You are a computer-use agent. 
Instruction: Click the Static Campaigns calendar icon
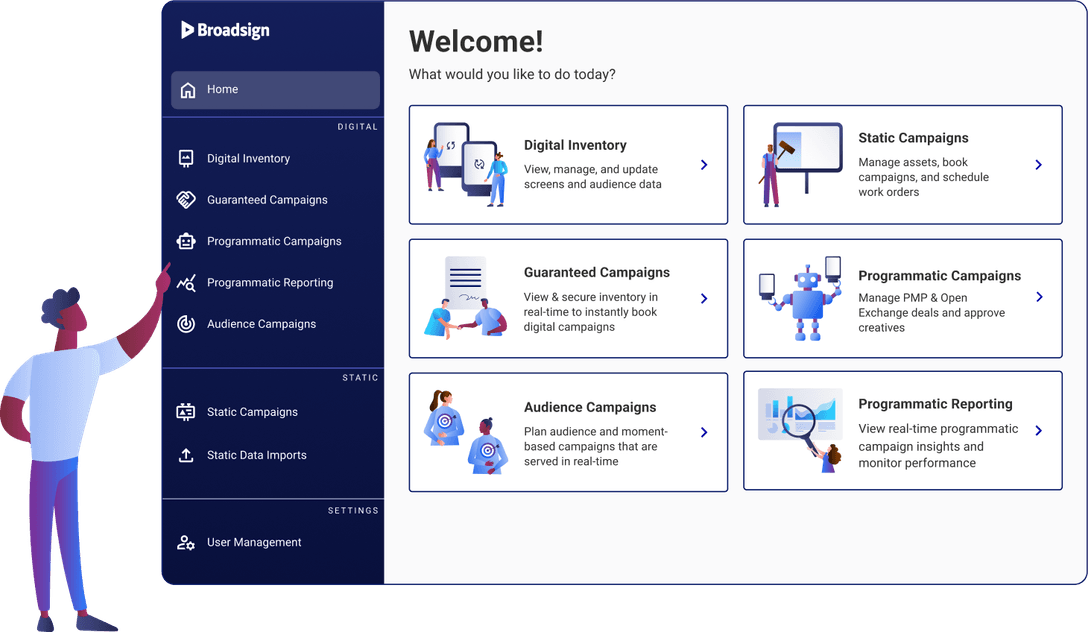(x=186, y=411)
